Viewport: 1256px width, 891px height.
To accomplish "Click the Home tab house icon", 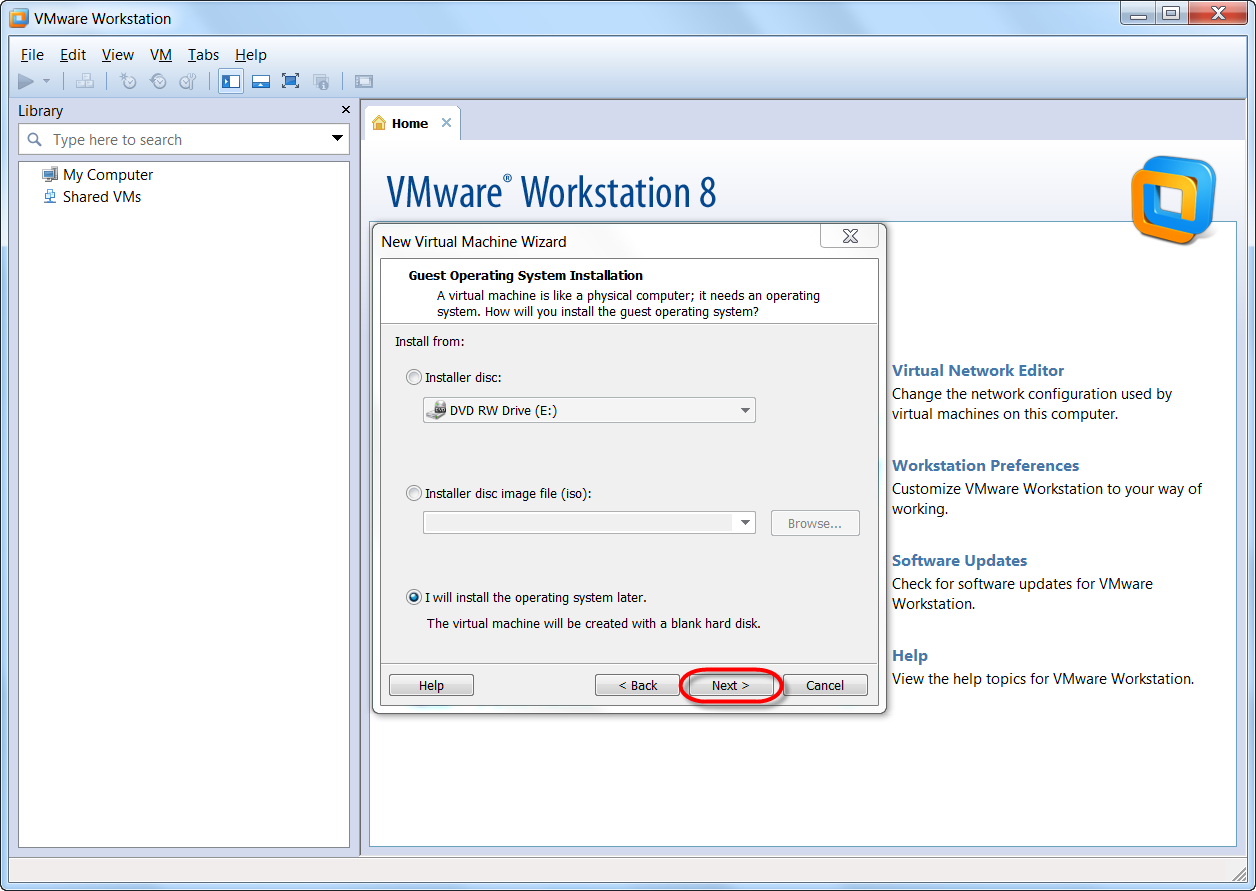I will click(x=379, y=123).
